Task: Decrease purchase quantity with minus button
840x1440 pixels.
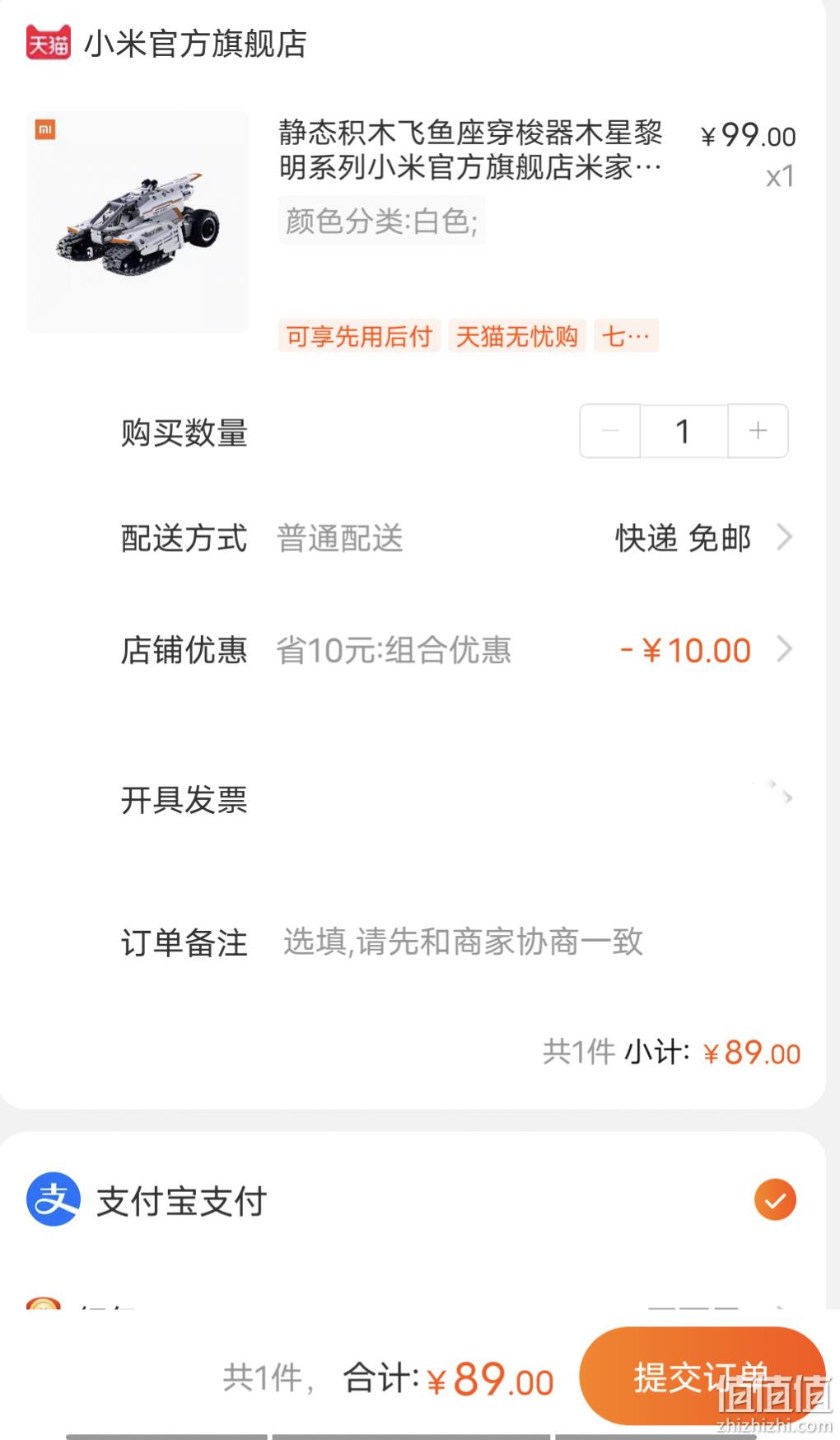Action: [610, 431]
